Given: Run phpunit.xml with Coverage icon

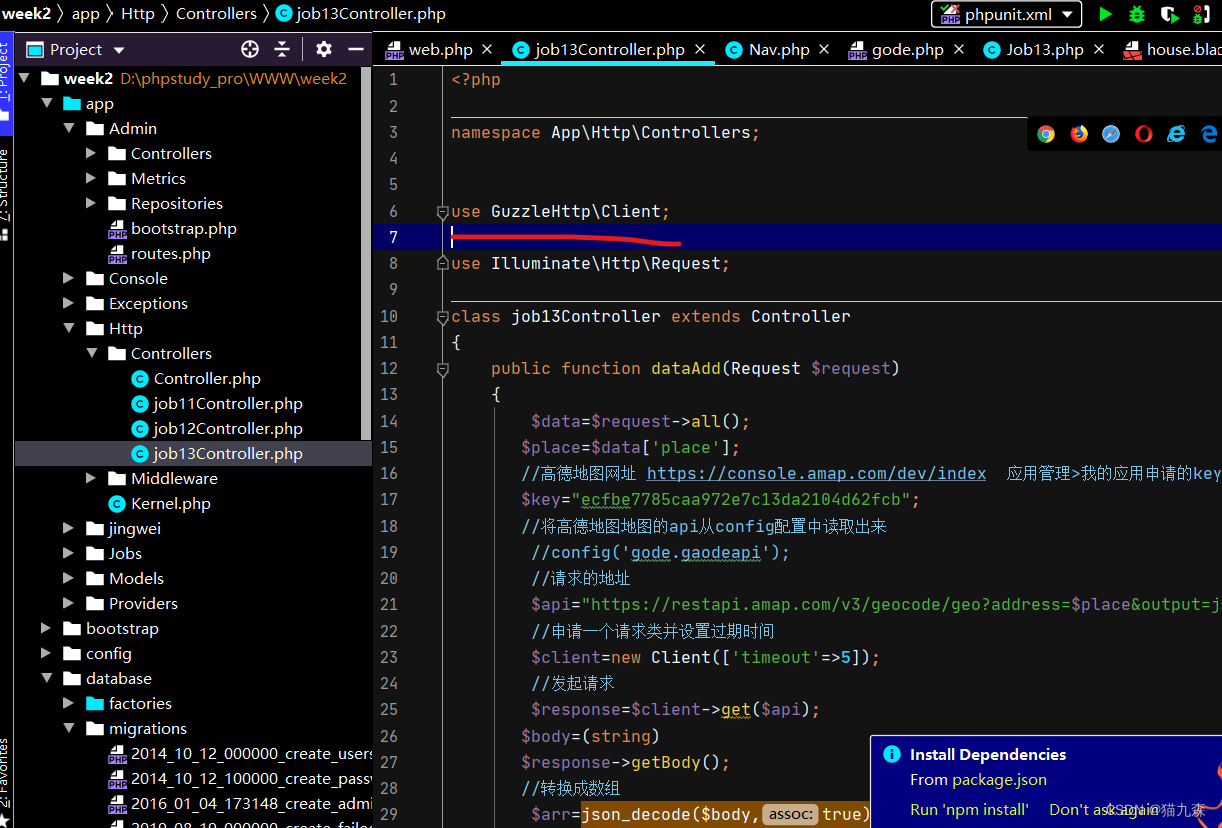Looking at the screenshot, I should coord(1167,14).
